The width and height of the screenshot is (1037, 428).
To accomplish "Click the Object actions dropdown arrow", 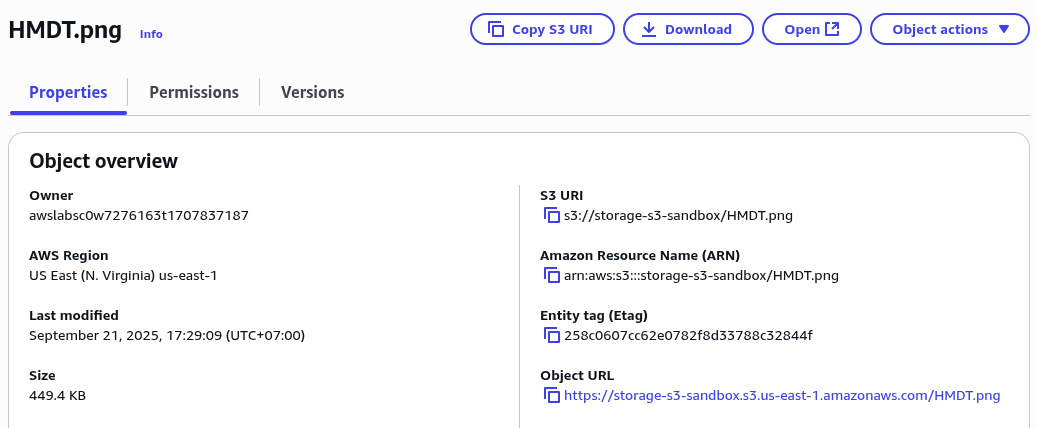I will point(1004,29).
